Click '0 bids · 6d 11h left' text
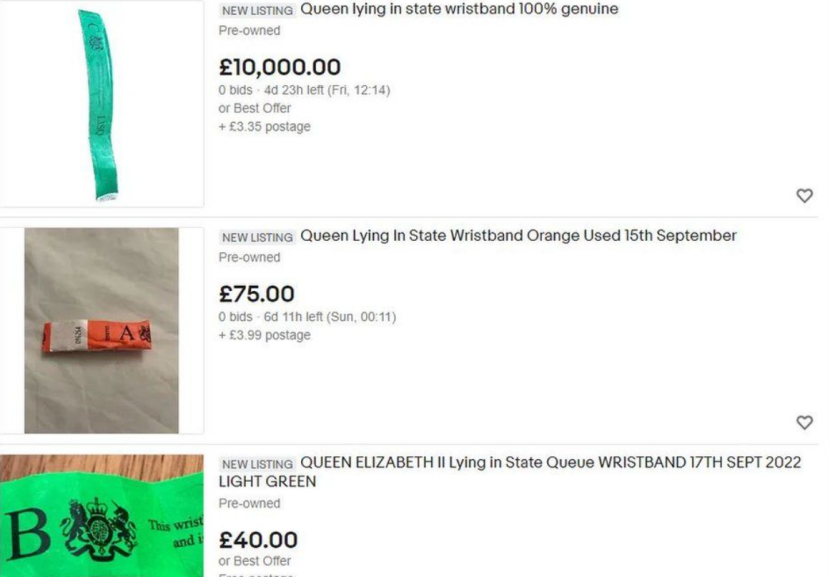Image resolution: width=831 pixels, height=577 pixels. tap(307, 317)
